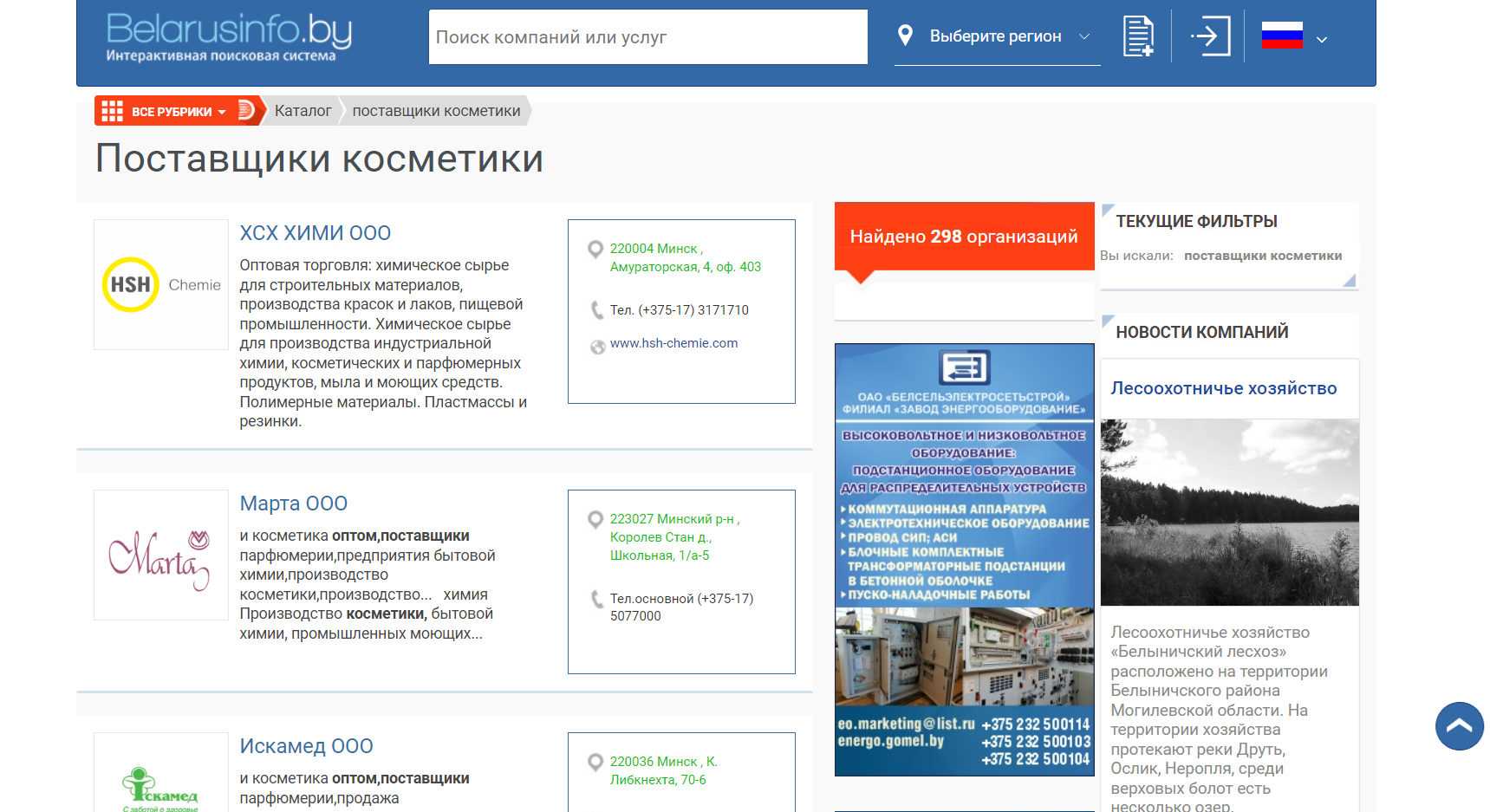Visit www.hsh-chemie.com website link
1490x812 pixels.
pos(673,343)
